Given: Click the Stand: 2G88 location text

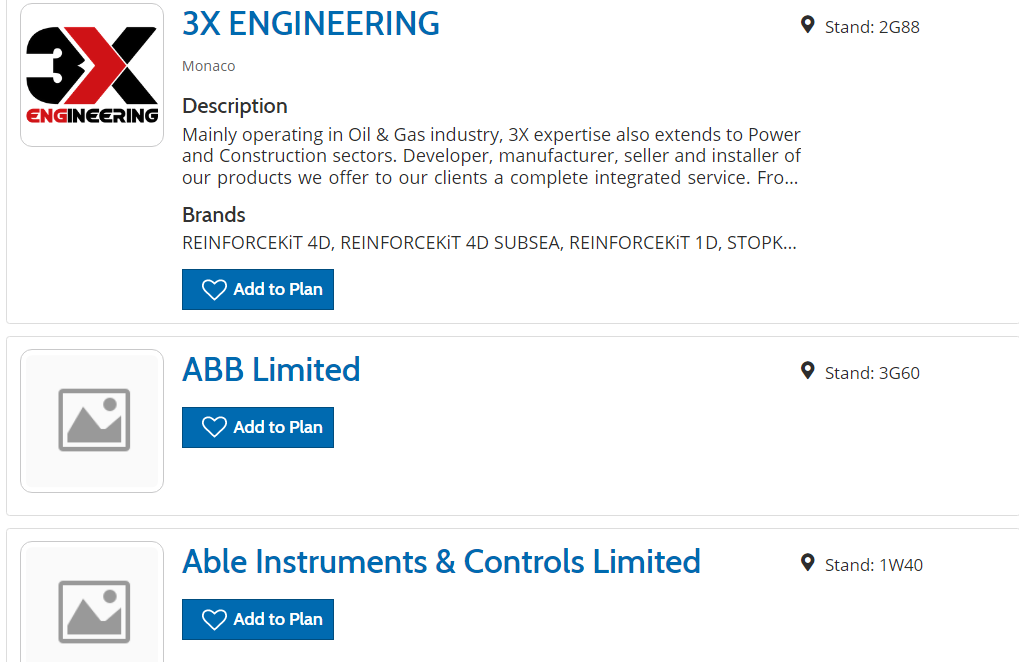Looking at the screenshot, I should pos(871,27).
